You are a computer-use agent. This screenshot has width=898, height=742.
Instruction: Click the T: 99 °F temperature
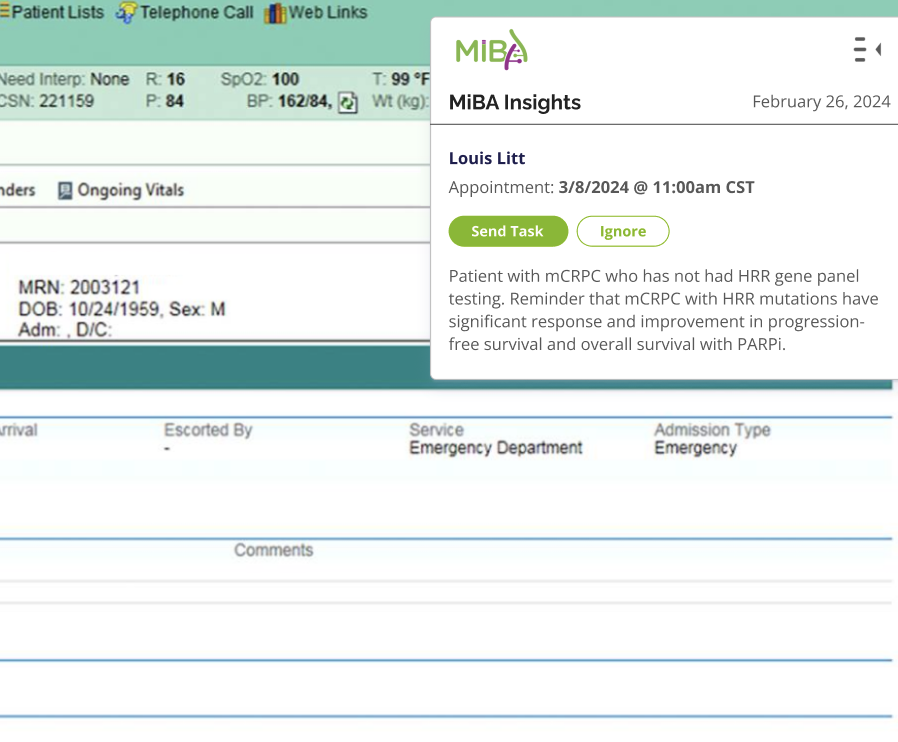coord(400,79)
